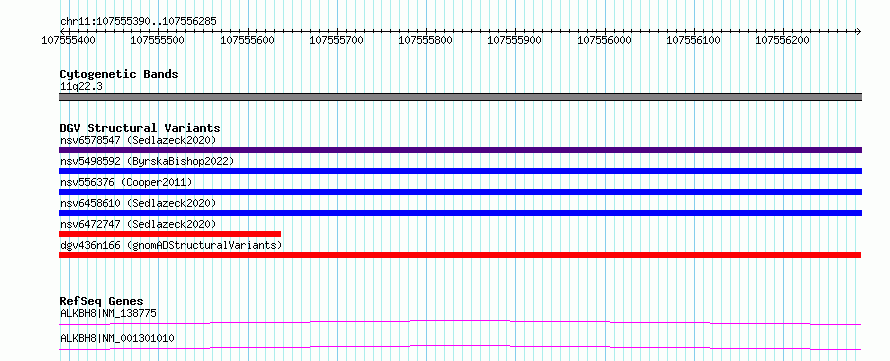Click ALKBH8|NM_138775 gene label
The height and width of the screenshot is (361, 890).
(x=108, y=313)
